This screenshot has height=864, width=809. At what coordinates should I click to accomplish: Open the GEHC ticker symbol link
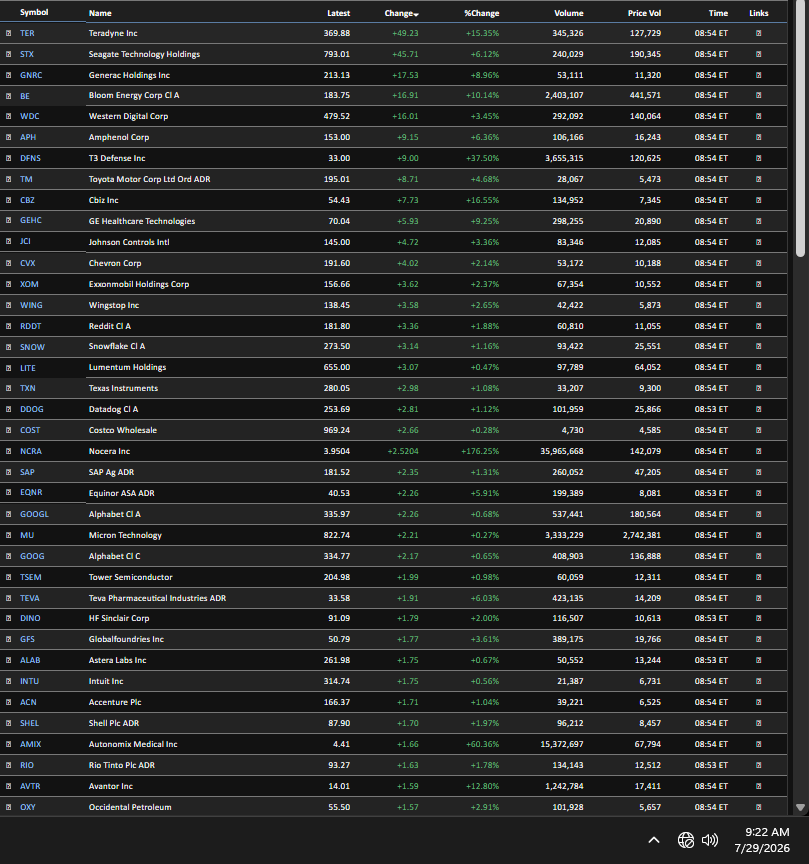pos(31,220)
